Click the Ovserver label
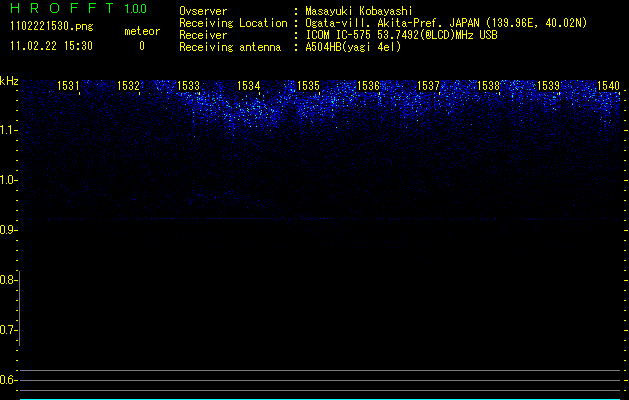 point(203,11)
